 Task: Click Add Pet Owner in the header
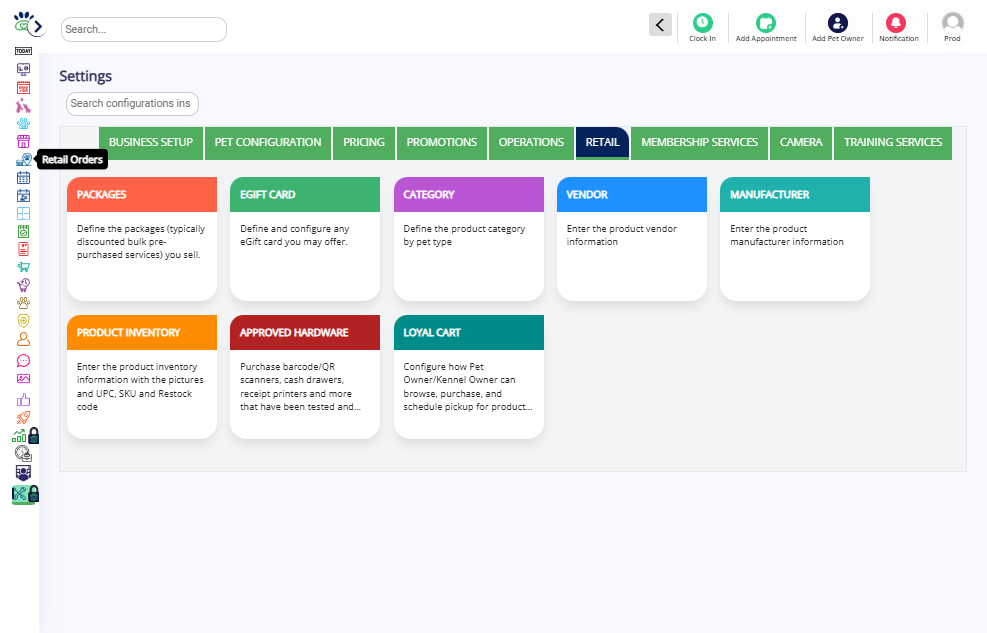[x=838, y=28]
